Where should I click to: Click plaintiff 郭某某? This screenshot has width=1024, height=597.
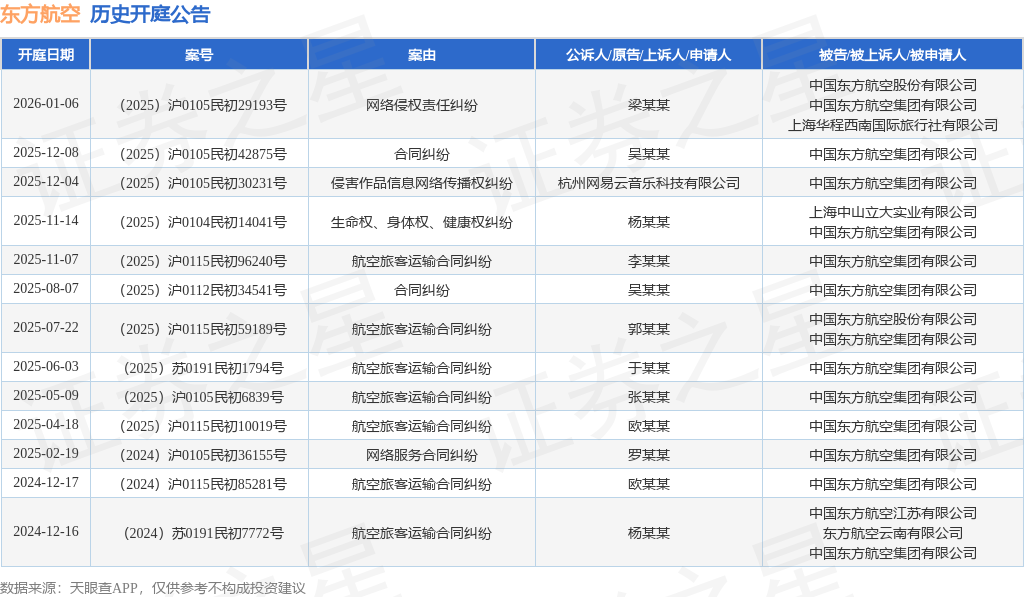pyautogui.click(x=648, y=329)
